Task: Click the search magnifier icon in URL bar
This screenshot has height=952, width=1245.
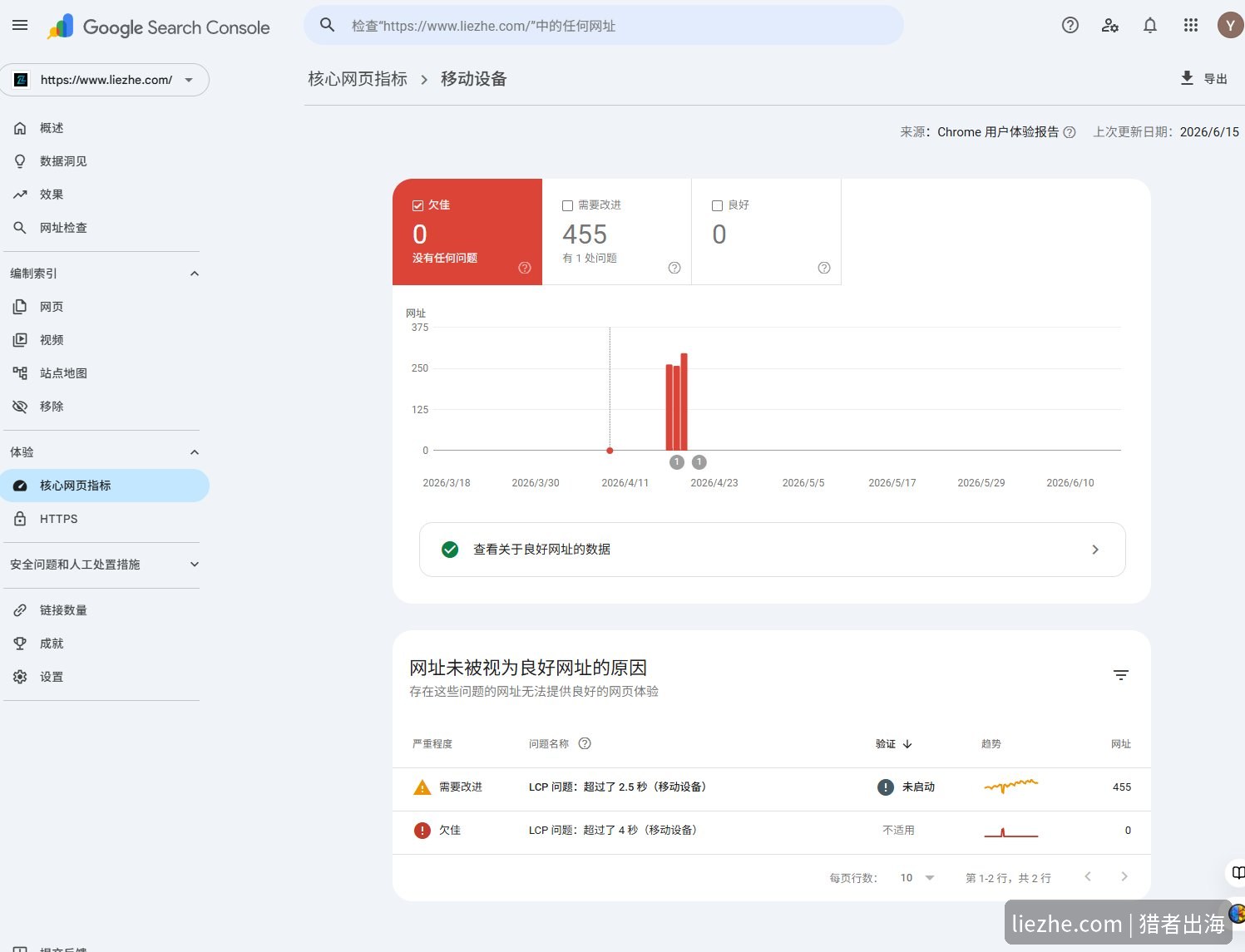Action: [328, 26]
